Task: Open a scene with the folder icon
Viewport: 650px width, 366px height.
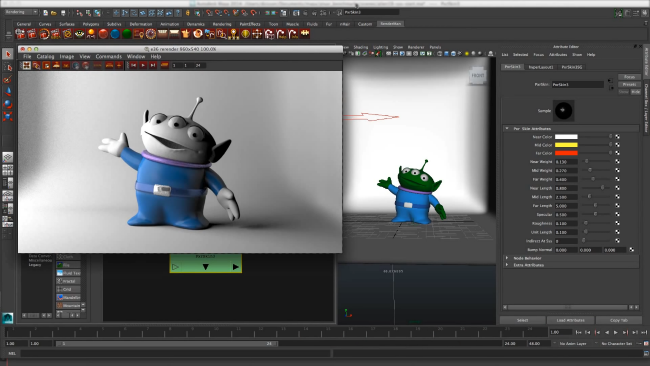Action: tap(54, 13)
